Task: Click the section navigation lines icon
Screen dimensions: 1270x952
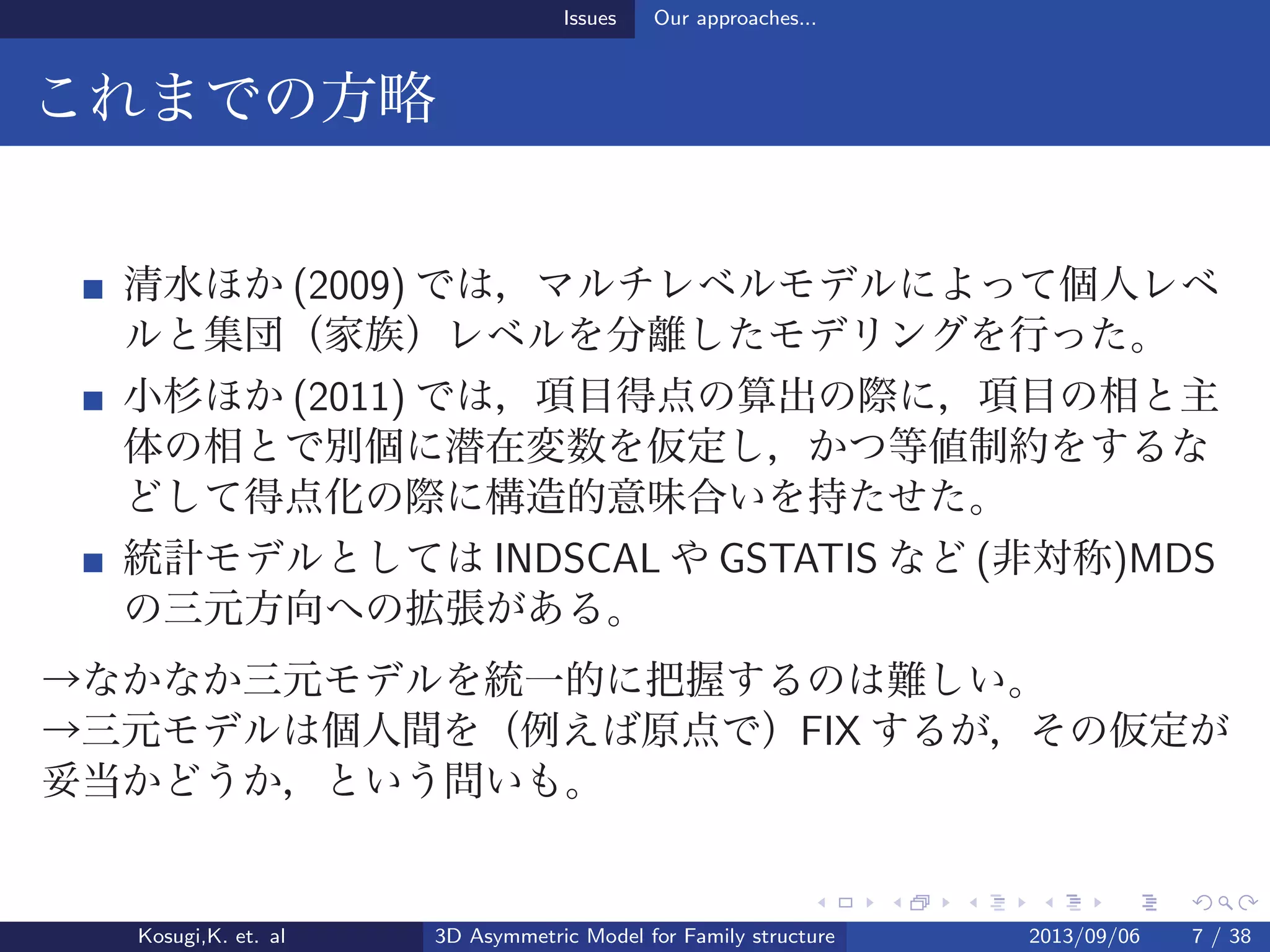Action: [x=1073, y=902]
